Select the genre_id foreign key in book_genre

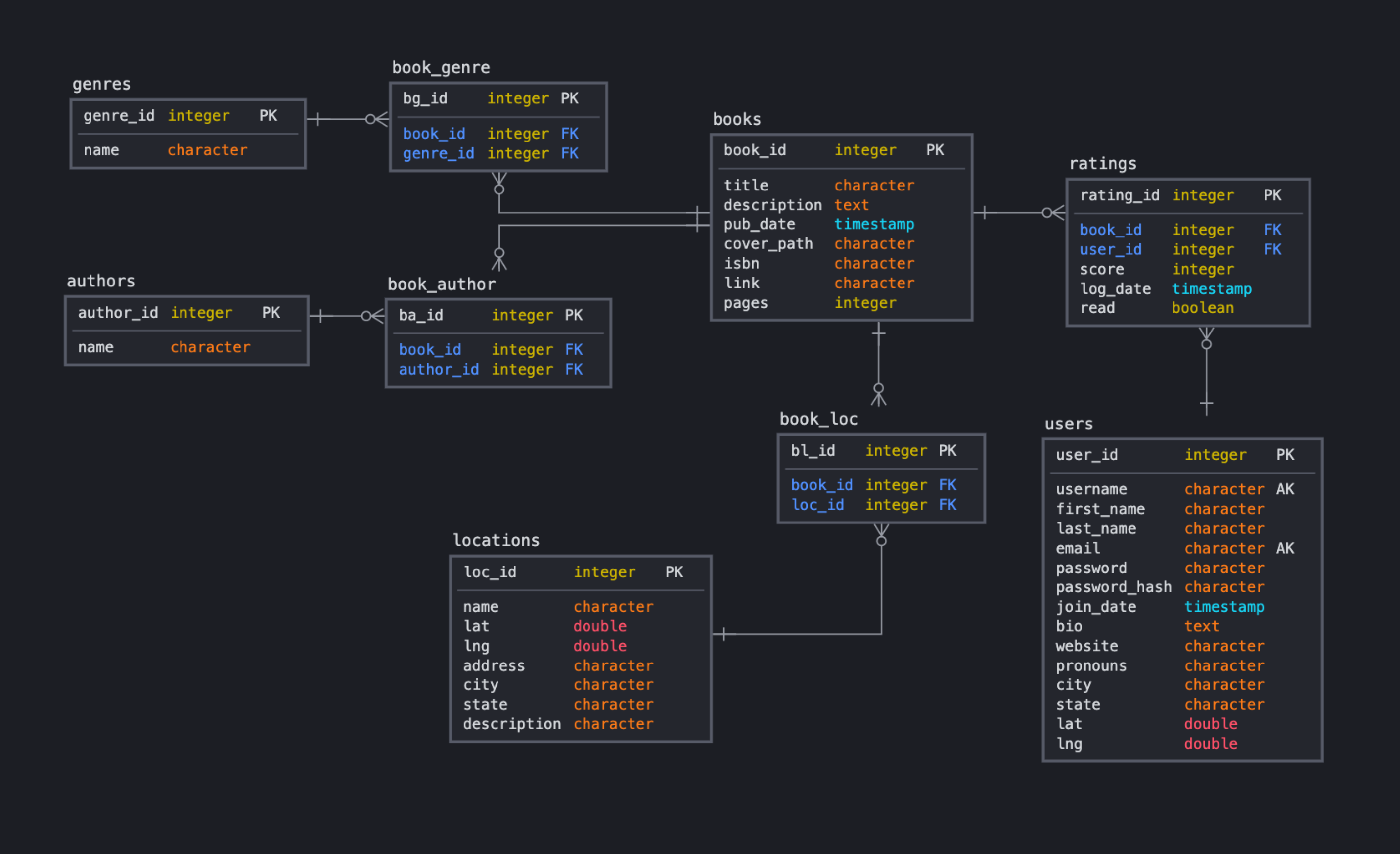(x=438, y=153)
